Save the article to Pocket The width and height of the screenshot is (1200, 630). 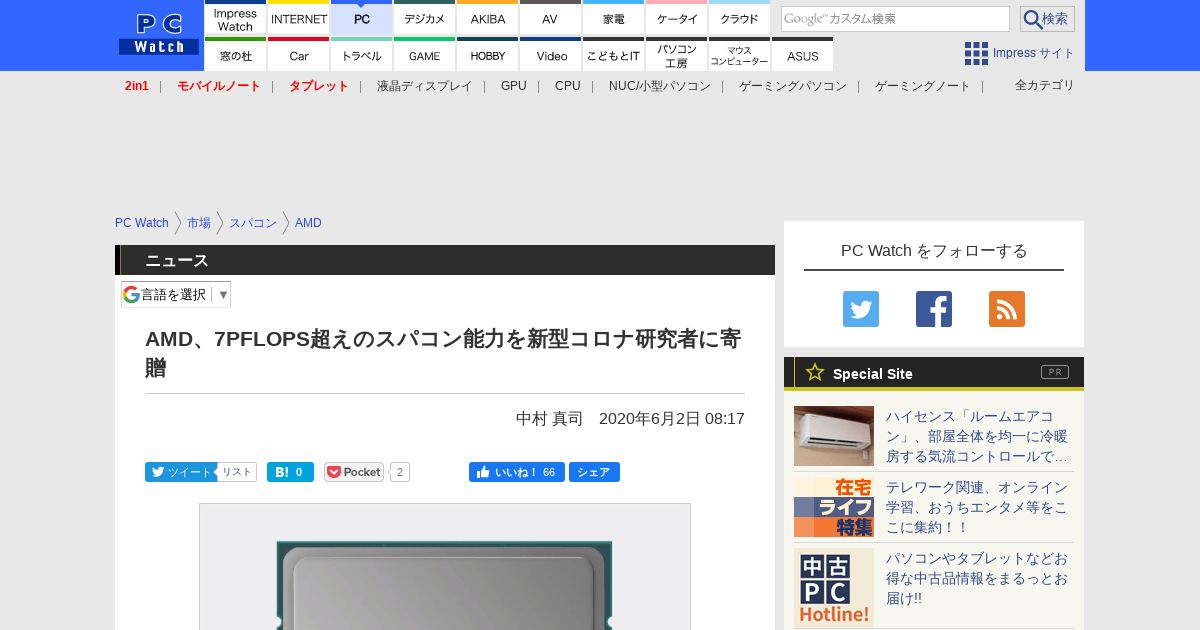354,472
